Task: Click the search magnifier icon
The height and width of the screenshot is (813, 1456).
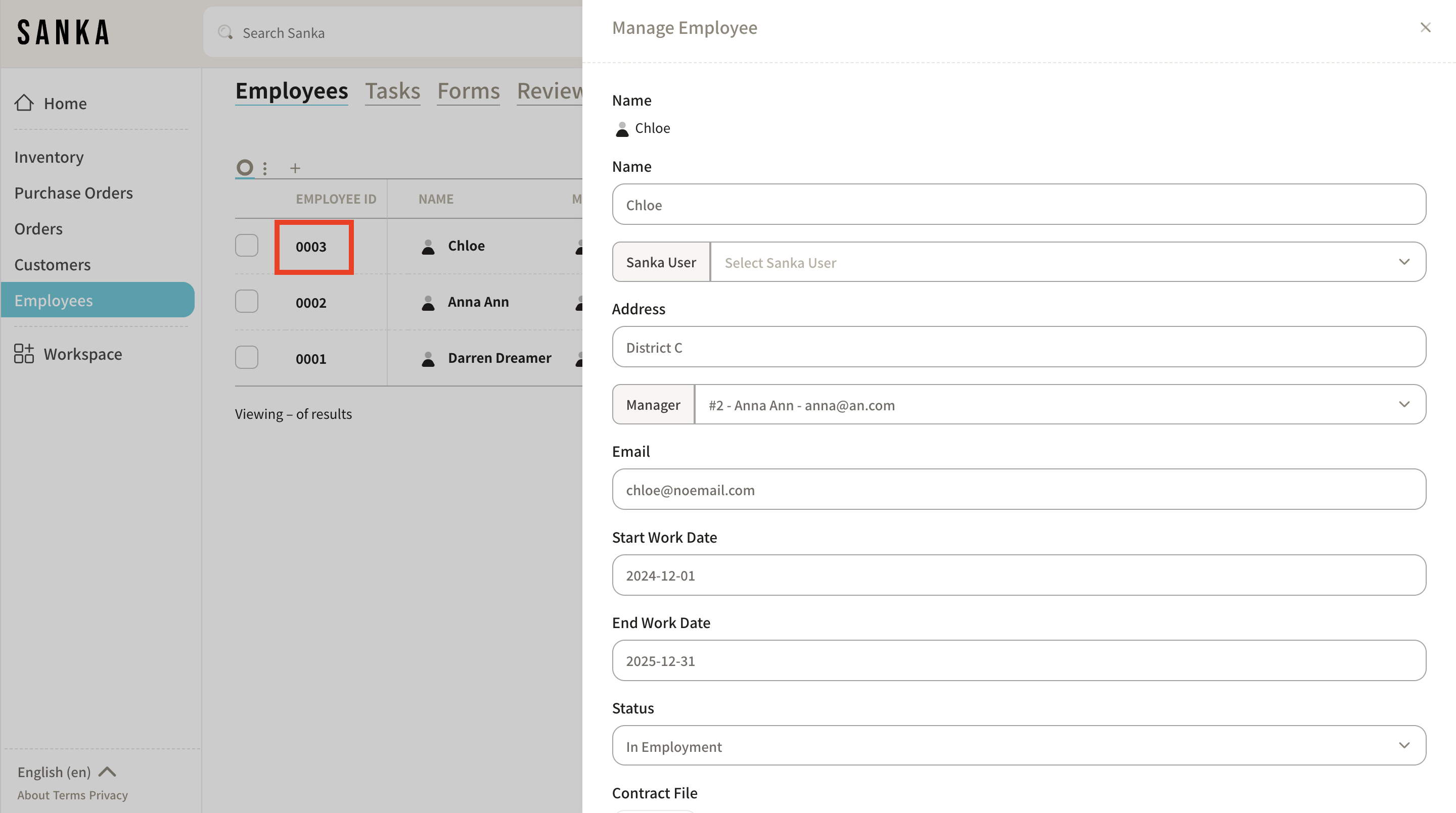Action: click(x=225, y=32)
